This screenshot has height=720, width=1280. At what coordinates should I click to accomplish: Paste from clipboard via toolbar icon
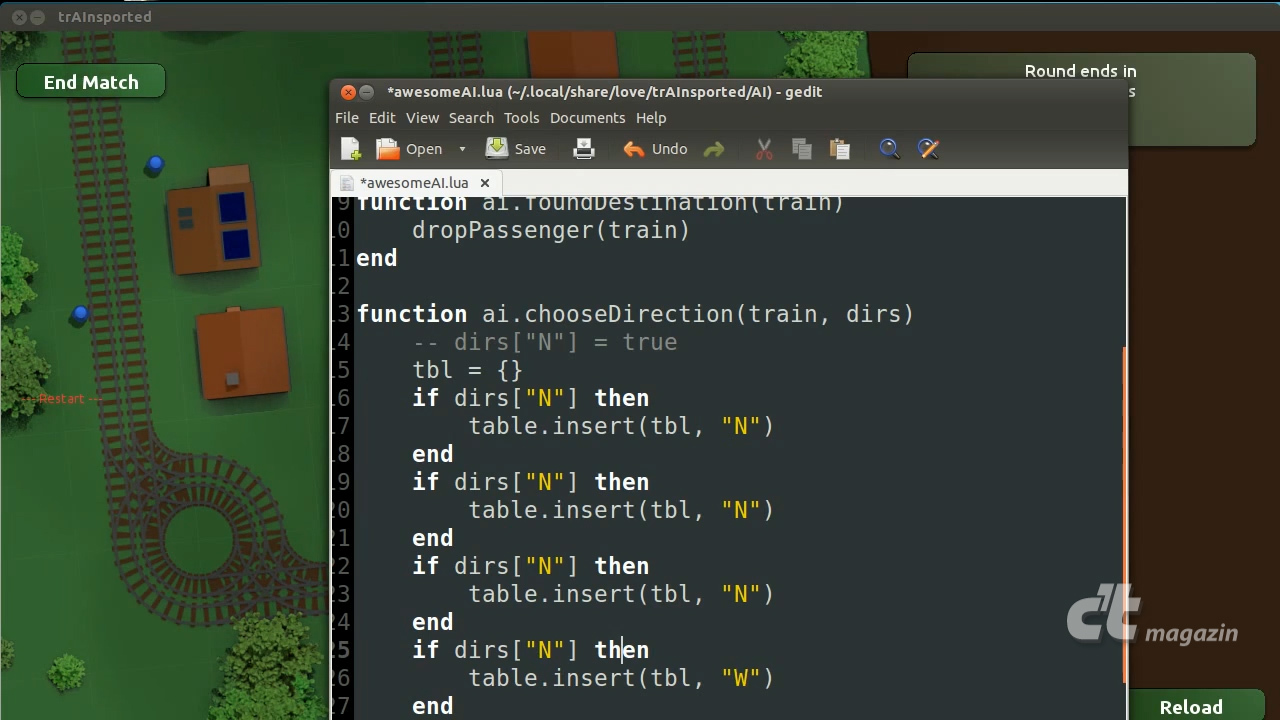pyautogui.click(x=840, y=149)
